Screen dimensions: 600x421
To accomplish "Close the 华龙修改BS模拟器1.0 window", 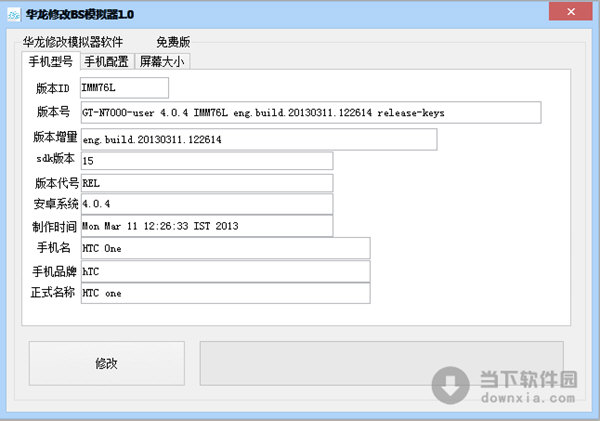I will [571, 11].
